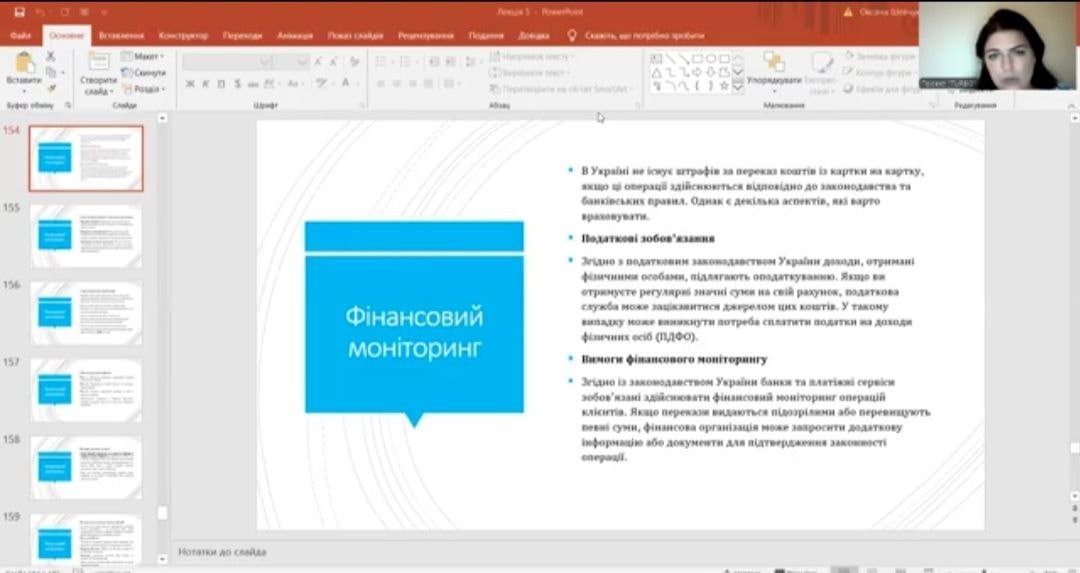Open the Файл tab
The height and width of the screenshot is (573, 1080).
[21, 35]
